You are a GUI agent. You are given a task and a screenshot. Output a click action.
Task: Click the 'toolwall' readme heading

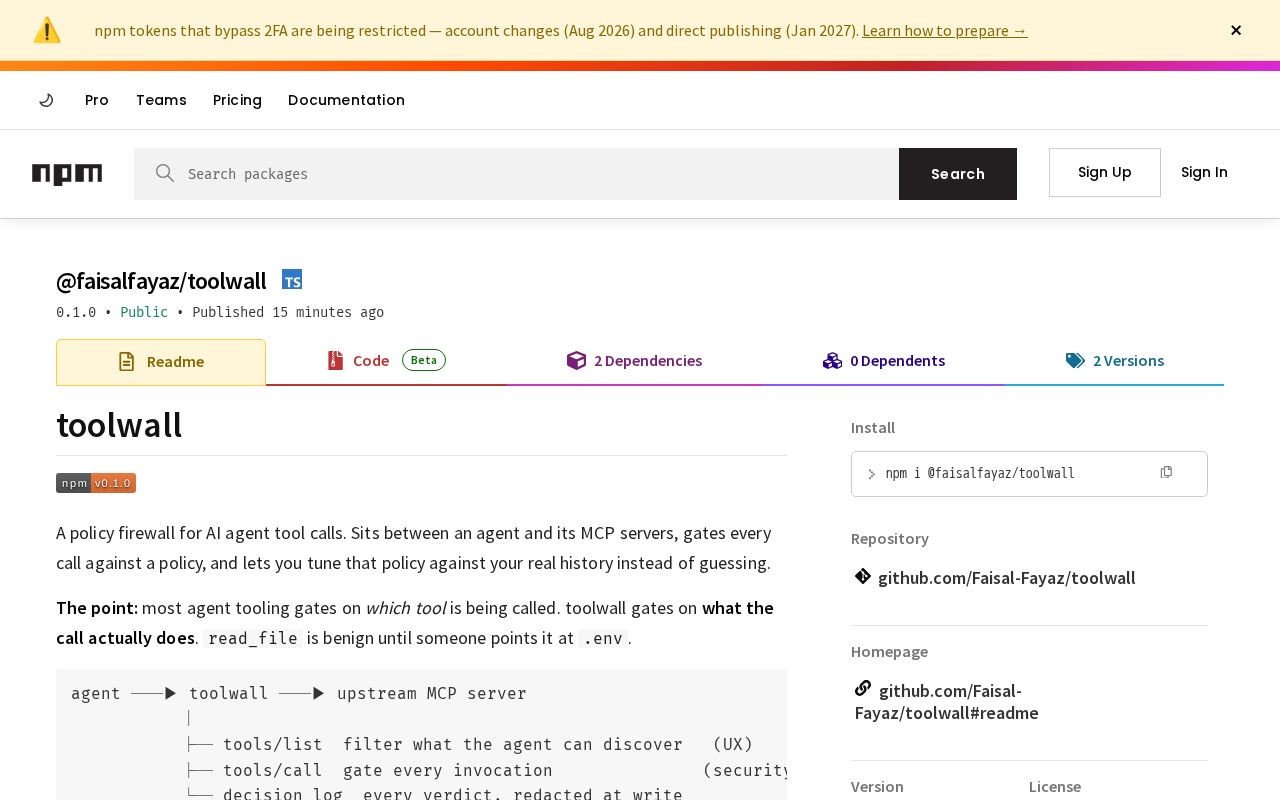click(x=119, y=425)
